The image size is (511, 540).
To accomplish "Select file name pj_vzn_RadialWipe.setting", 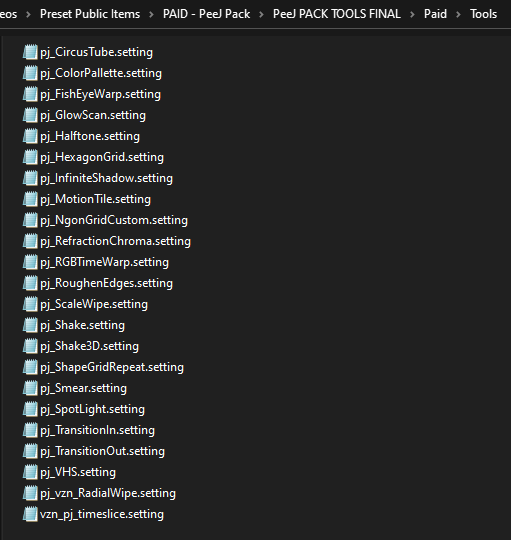I will coord(108,494).
